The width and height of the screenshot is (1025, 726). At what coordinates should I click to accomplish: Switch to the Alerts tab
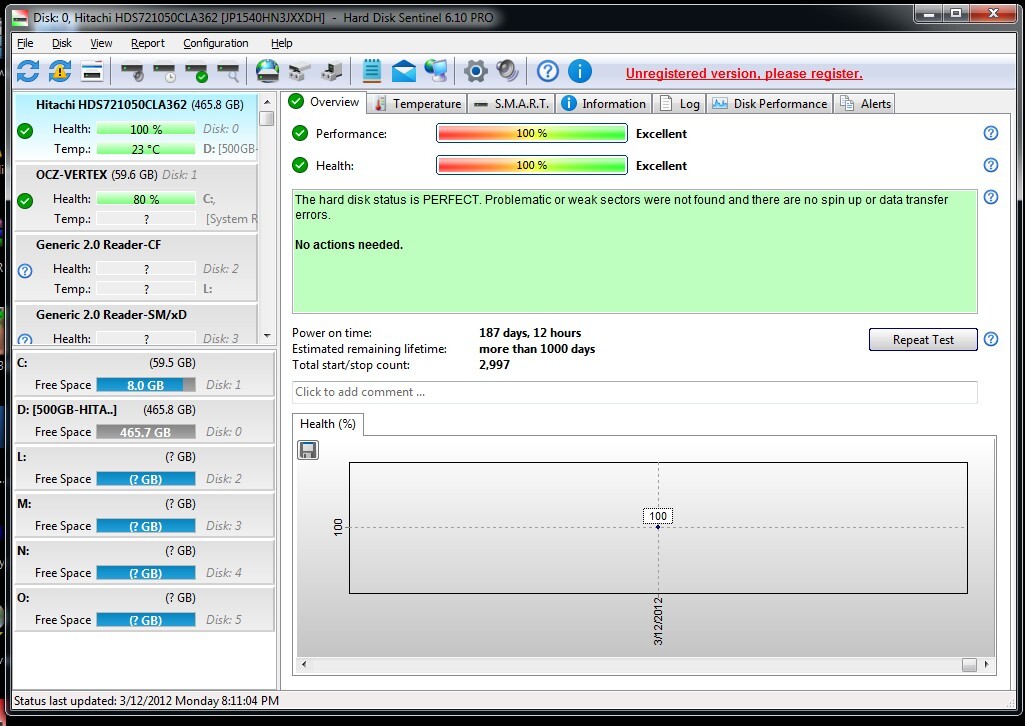pyautogui.click(x=865, y=104)
